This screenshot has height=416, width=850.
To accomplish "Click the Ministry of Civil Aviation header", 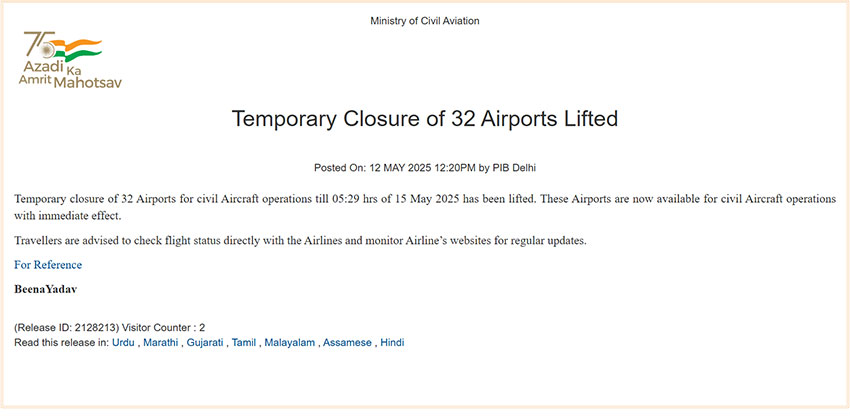I will coord(425,21).
